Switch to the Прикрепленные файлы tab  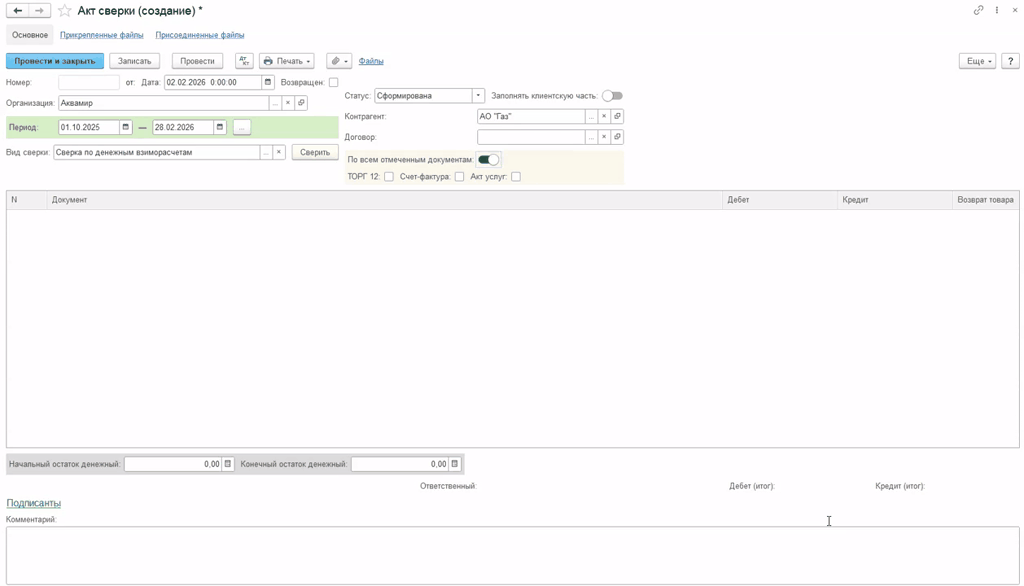point(101,35)
